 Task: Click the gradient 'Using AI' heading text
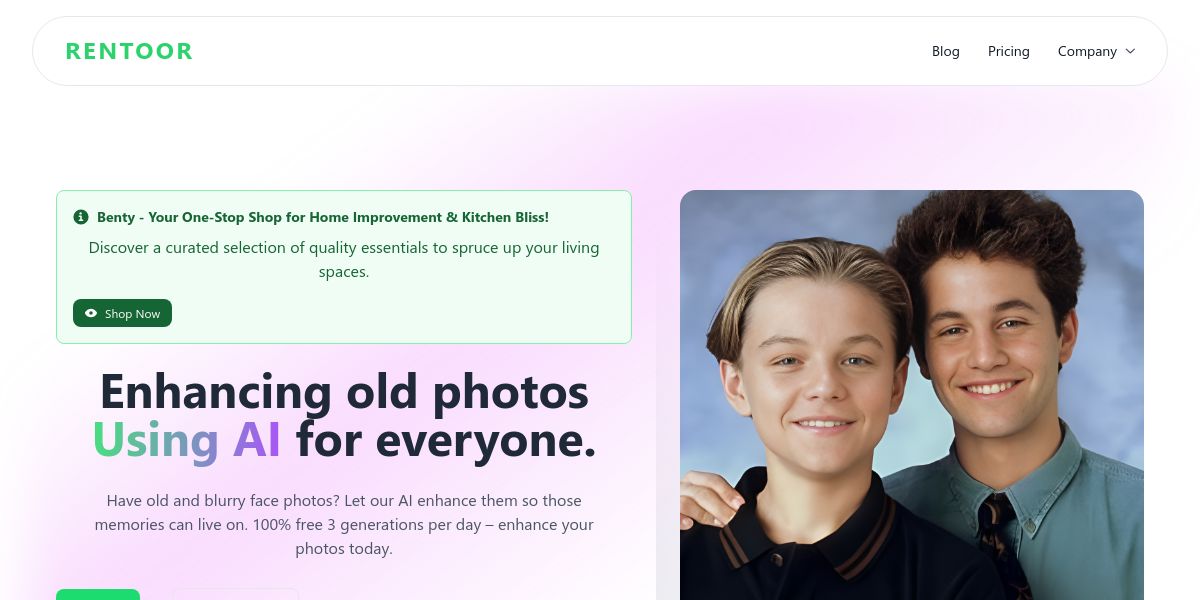(187, 439)
